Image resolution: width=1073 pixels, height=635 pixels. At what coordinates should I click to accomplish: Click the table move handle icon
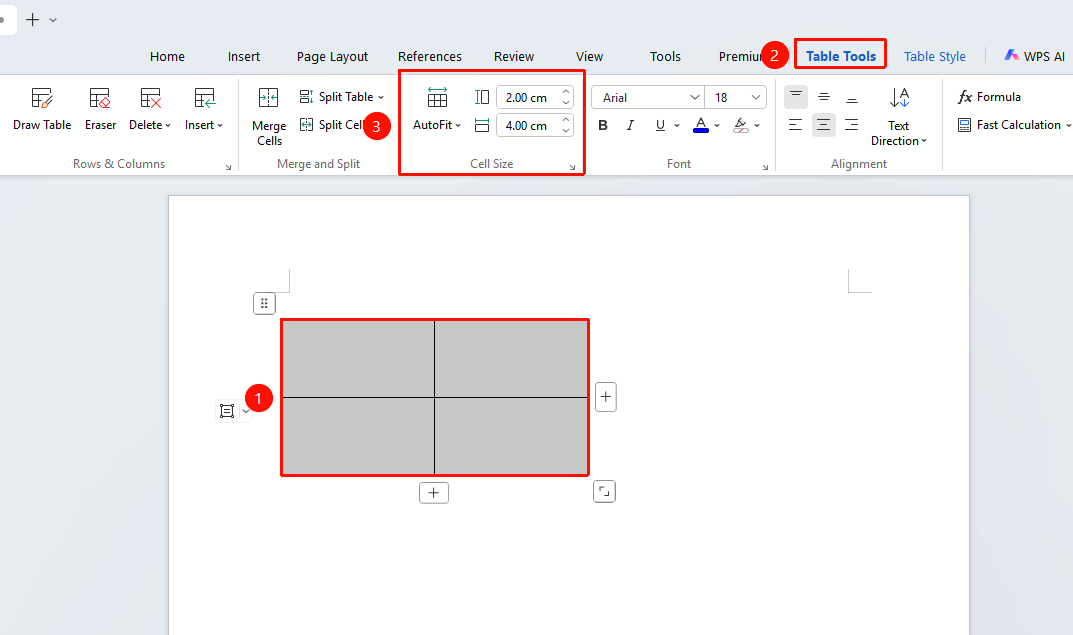(x=264, y=303)
